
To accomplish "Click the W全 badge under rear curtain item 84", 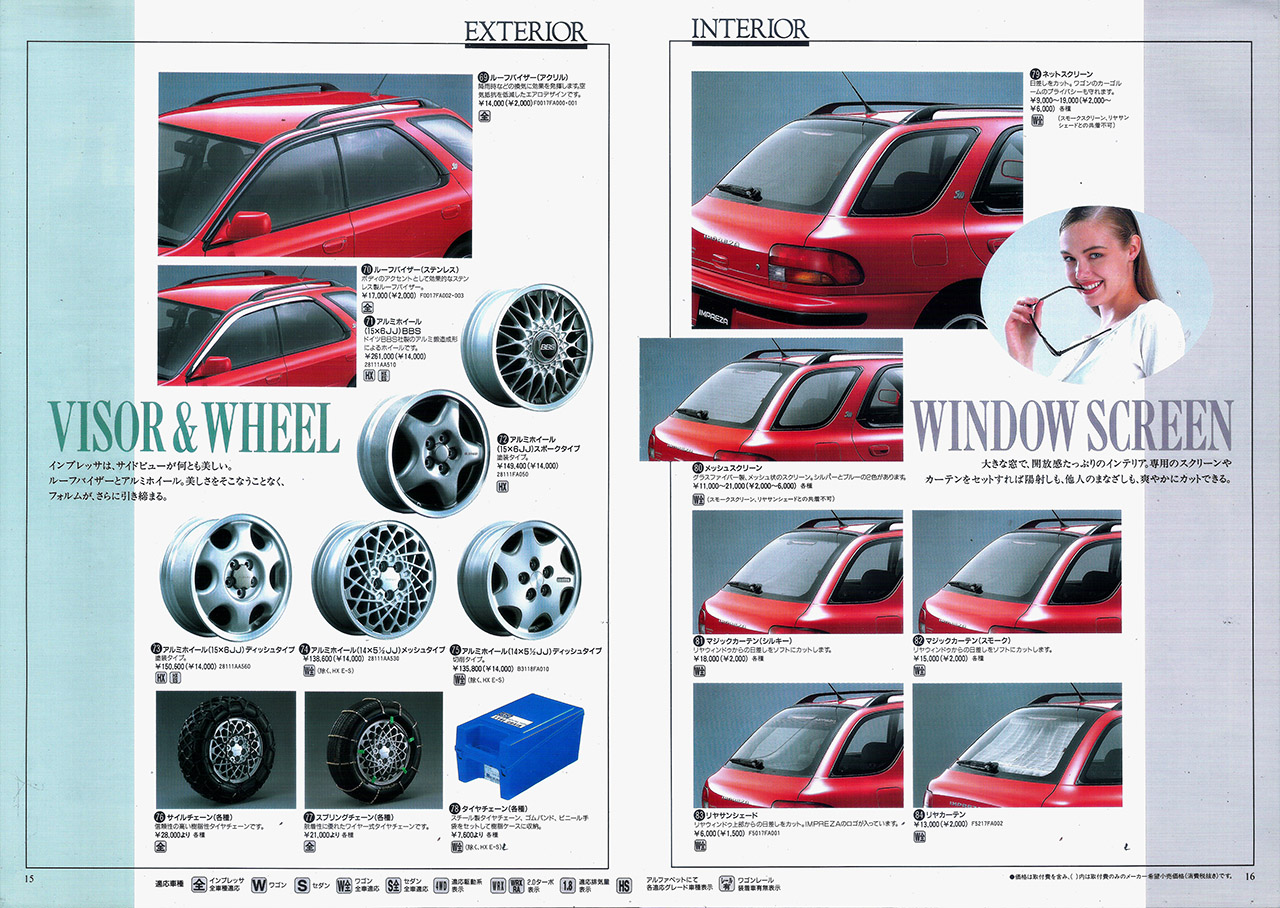I will pos(919,837).
